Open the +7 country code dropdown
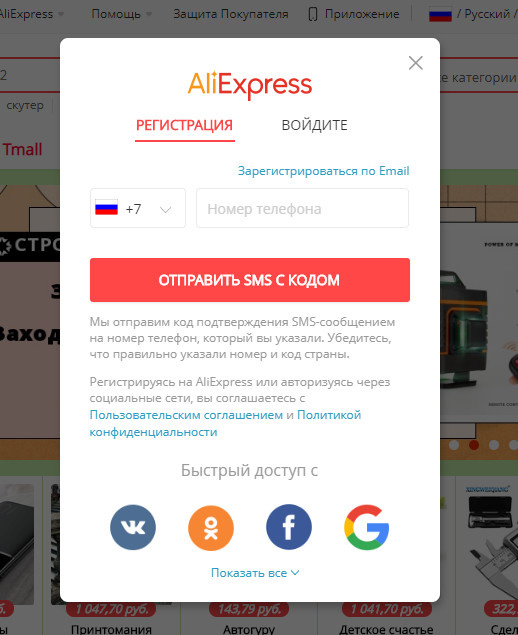This screenshot has width=518, height=635. [138, 208]
